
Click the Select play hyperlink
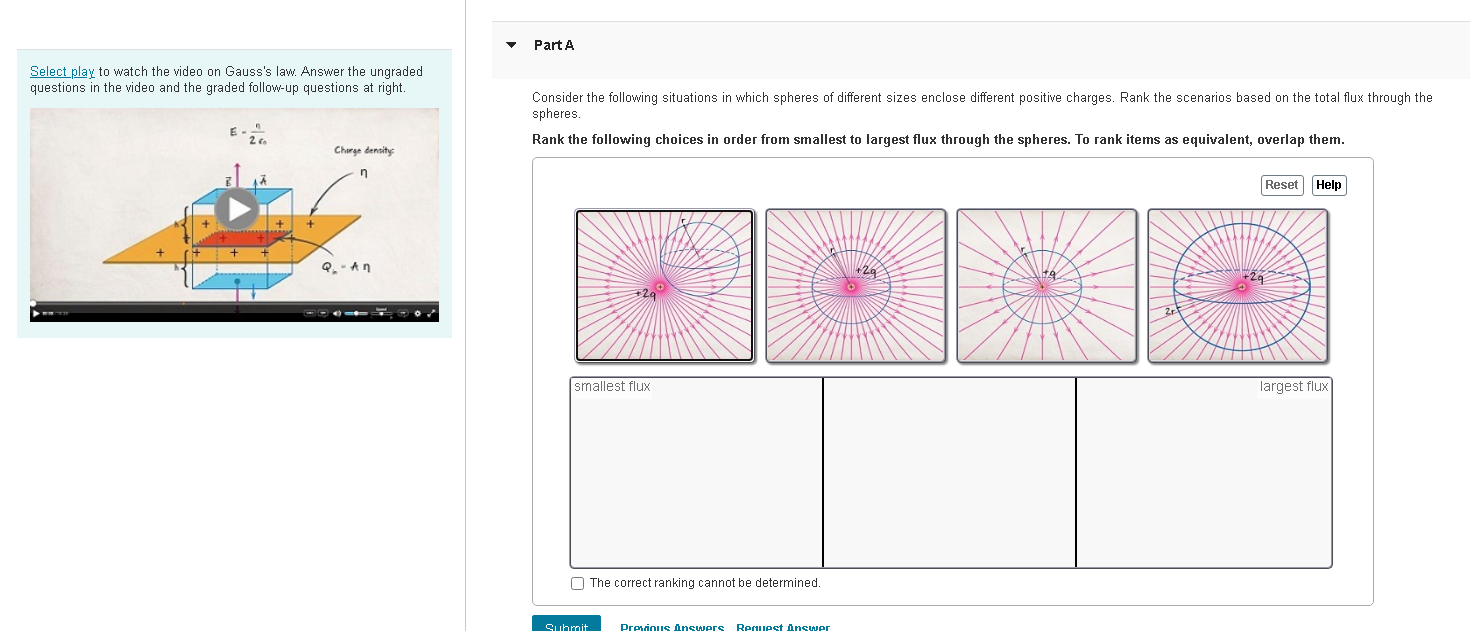tap(62, 71)
